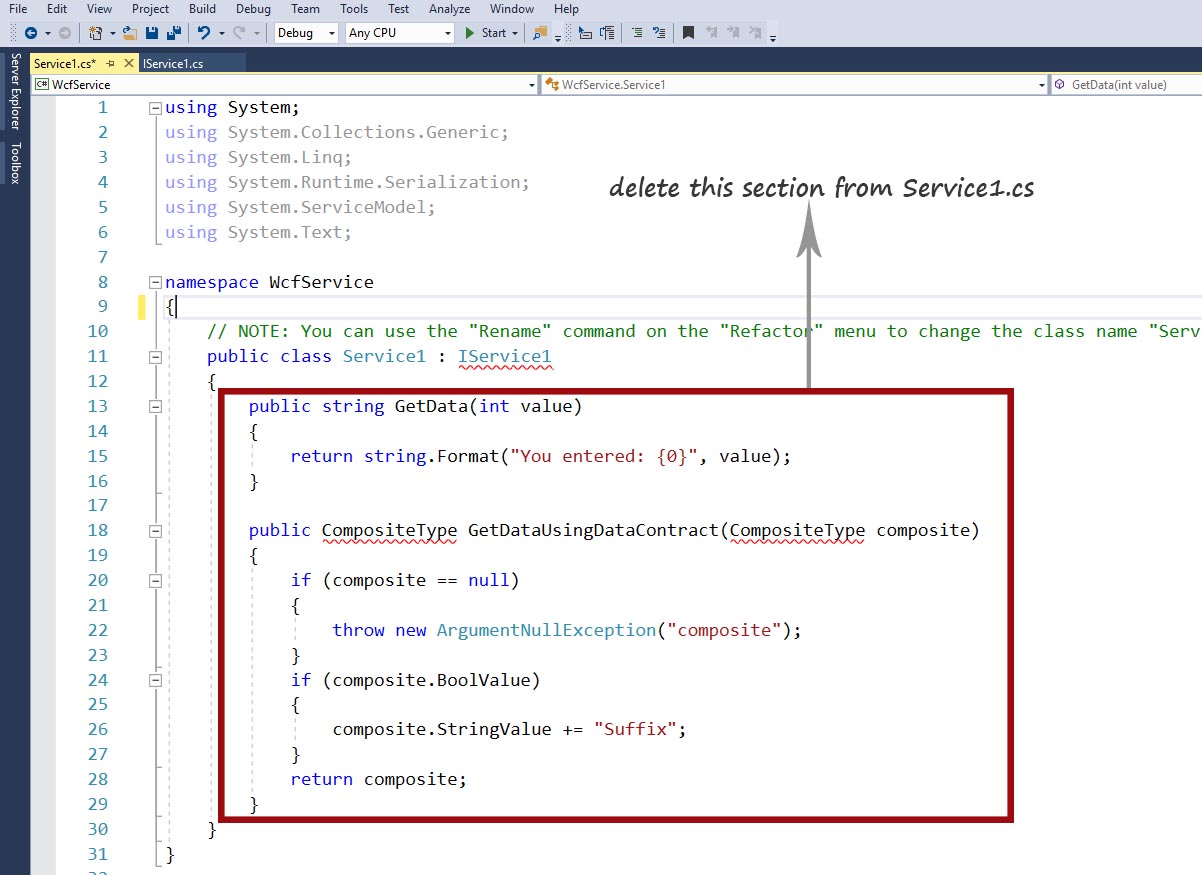Image resolution: width=1202 pixels, height=875 pixels.
Task: Collapse the GetDataUsingDataContract method block
Action: pos(154,530)
